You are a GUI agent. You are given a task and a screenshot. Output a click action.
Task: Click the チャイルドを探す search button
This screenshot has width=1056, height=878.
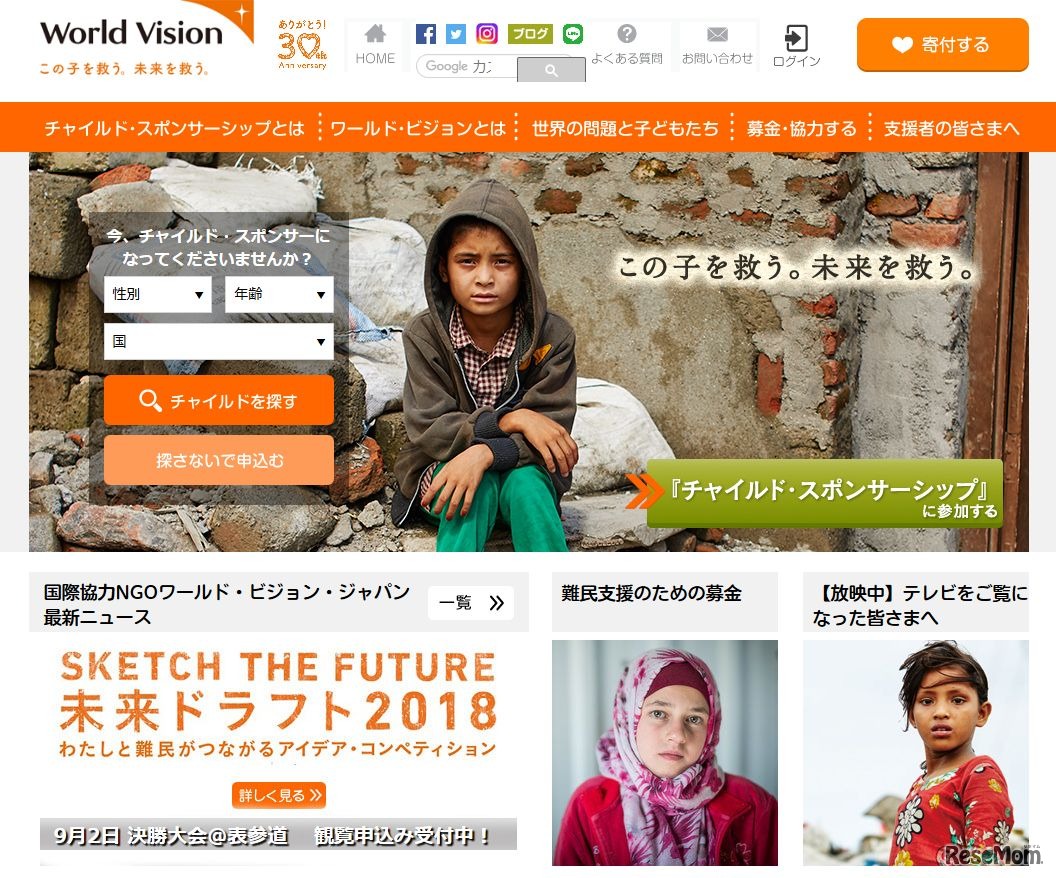pyautogui.click(x=219, y=401)
